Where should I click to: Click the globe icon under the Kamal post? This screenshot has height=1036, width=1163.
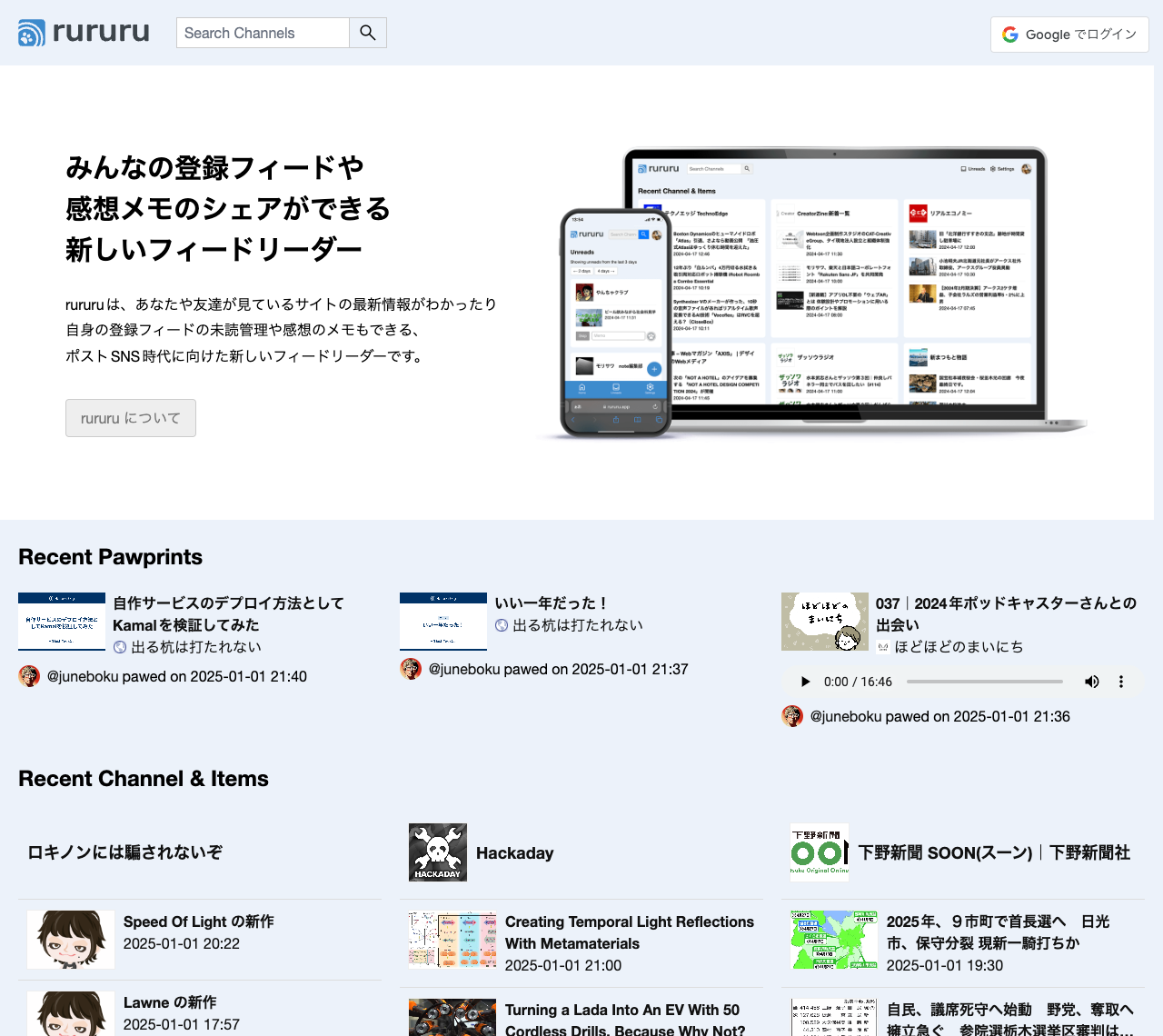pyautogui.click(x=120, y=647)
